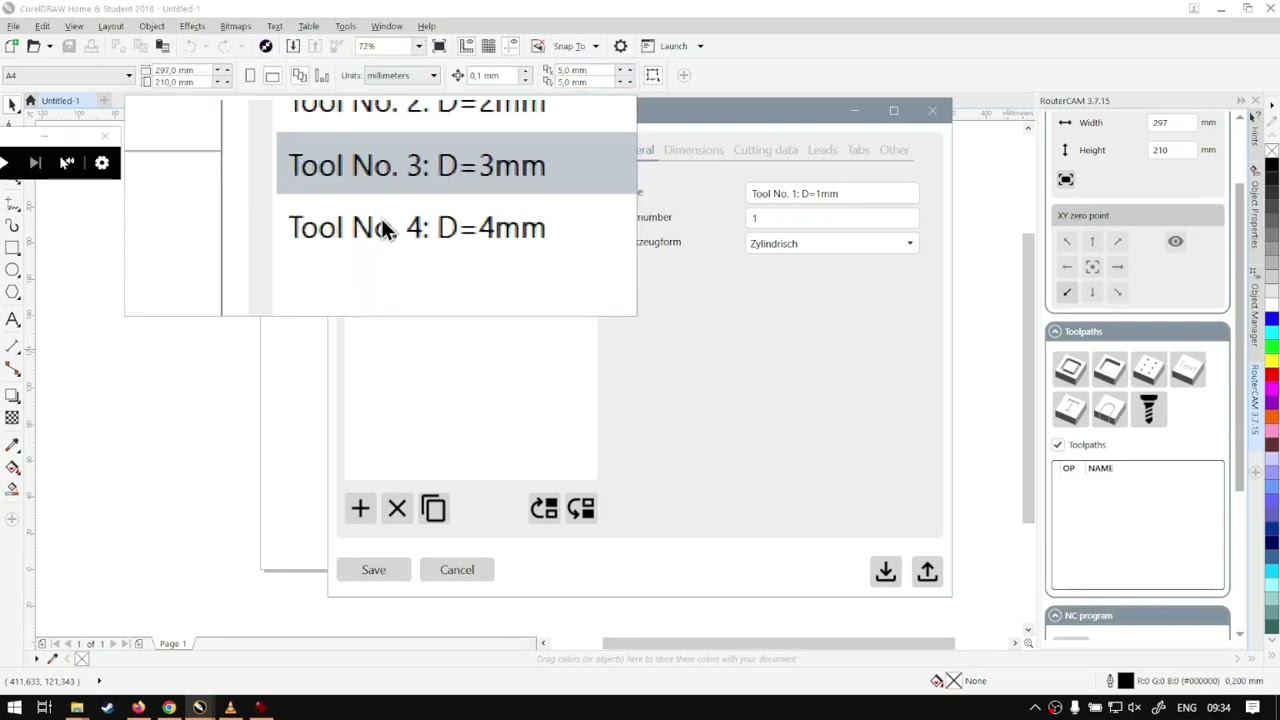The image size is (1280, 720).
Task: Open the Snap To dropdown
Action: coord(595,46)
